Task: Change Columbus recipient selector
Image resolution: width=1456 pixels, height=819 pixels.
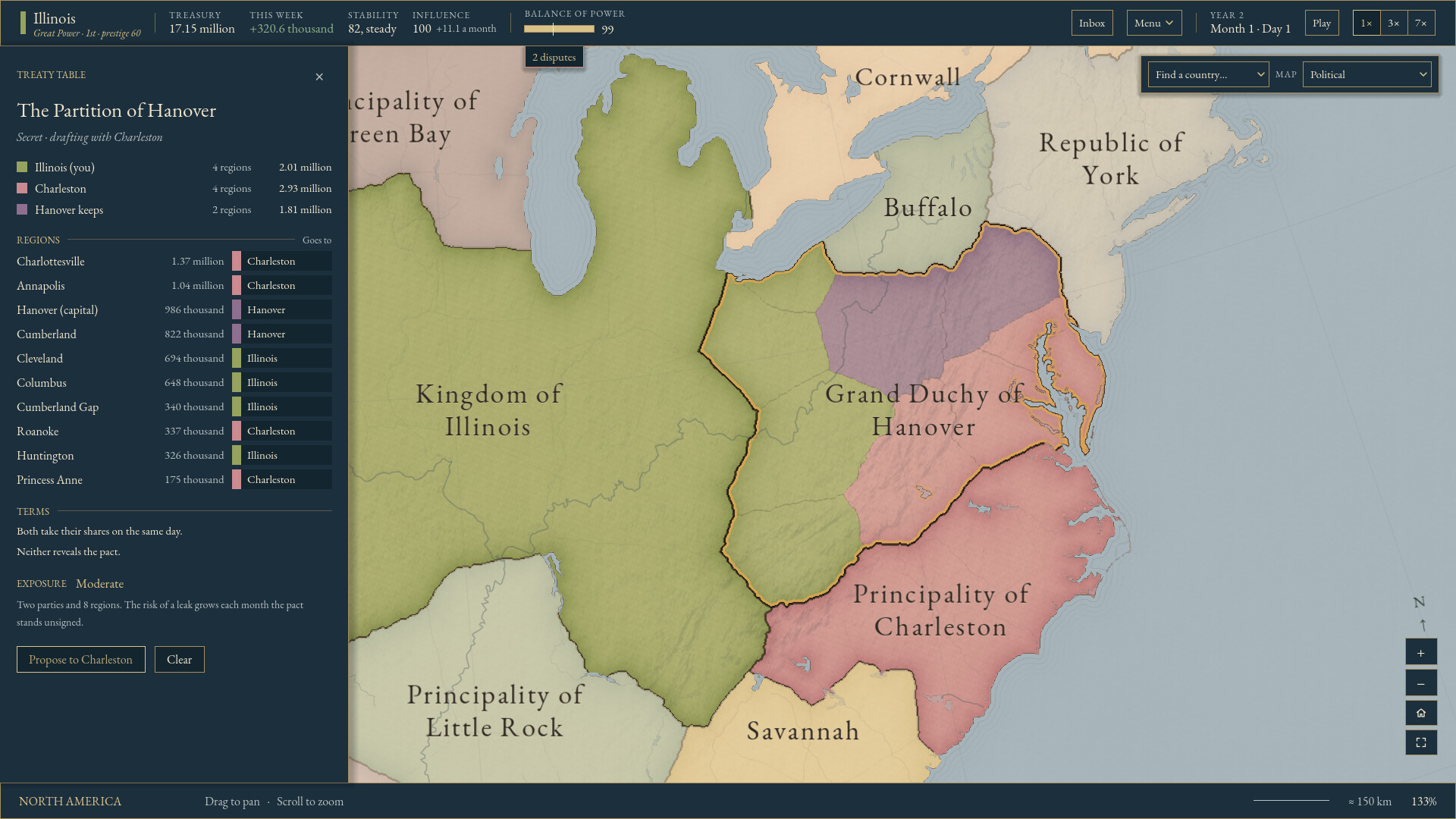Action: (x=282, y=382)
